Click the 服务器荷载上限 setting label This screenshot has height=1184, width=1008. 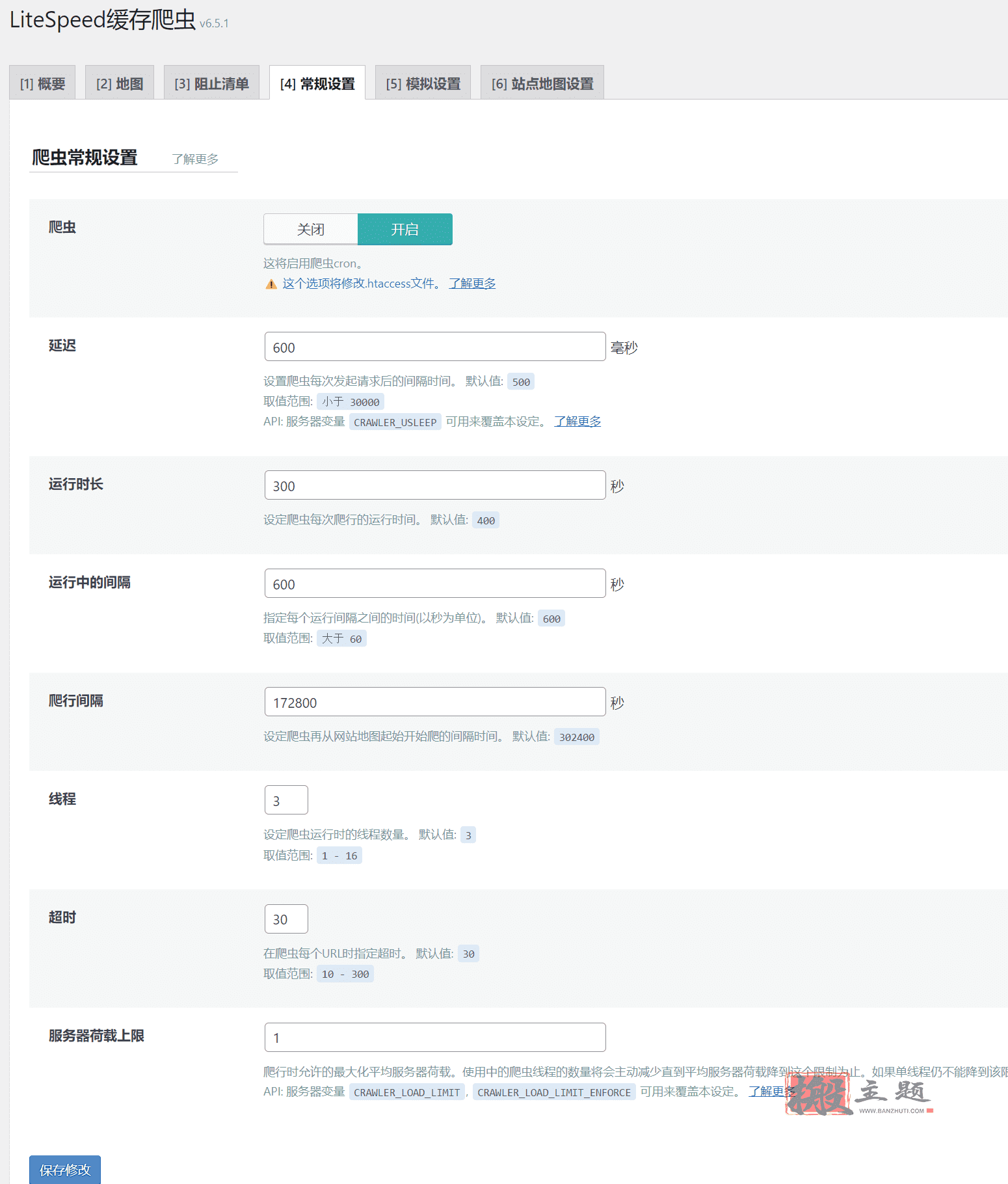coord(96,1036)
